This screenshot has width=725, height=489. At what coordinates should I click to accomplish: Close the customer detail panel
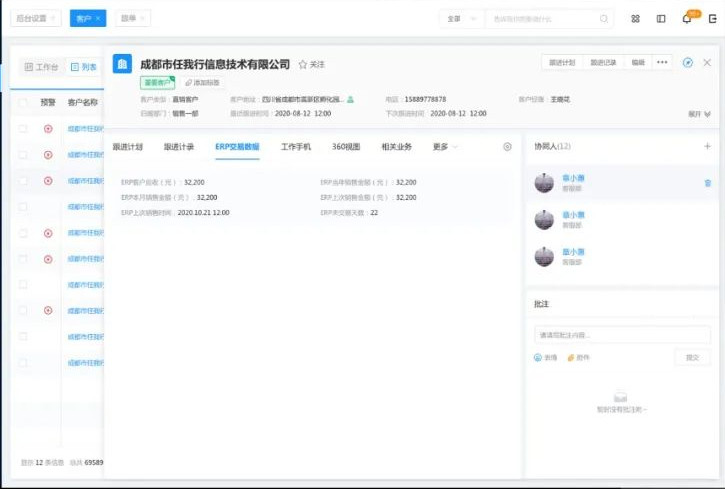coord(707,62)
